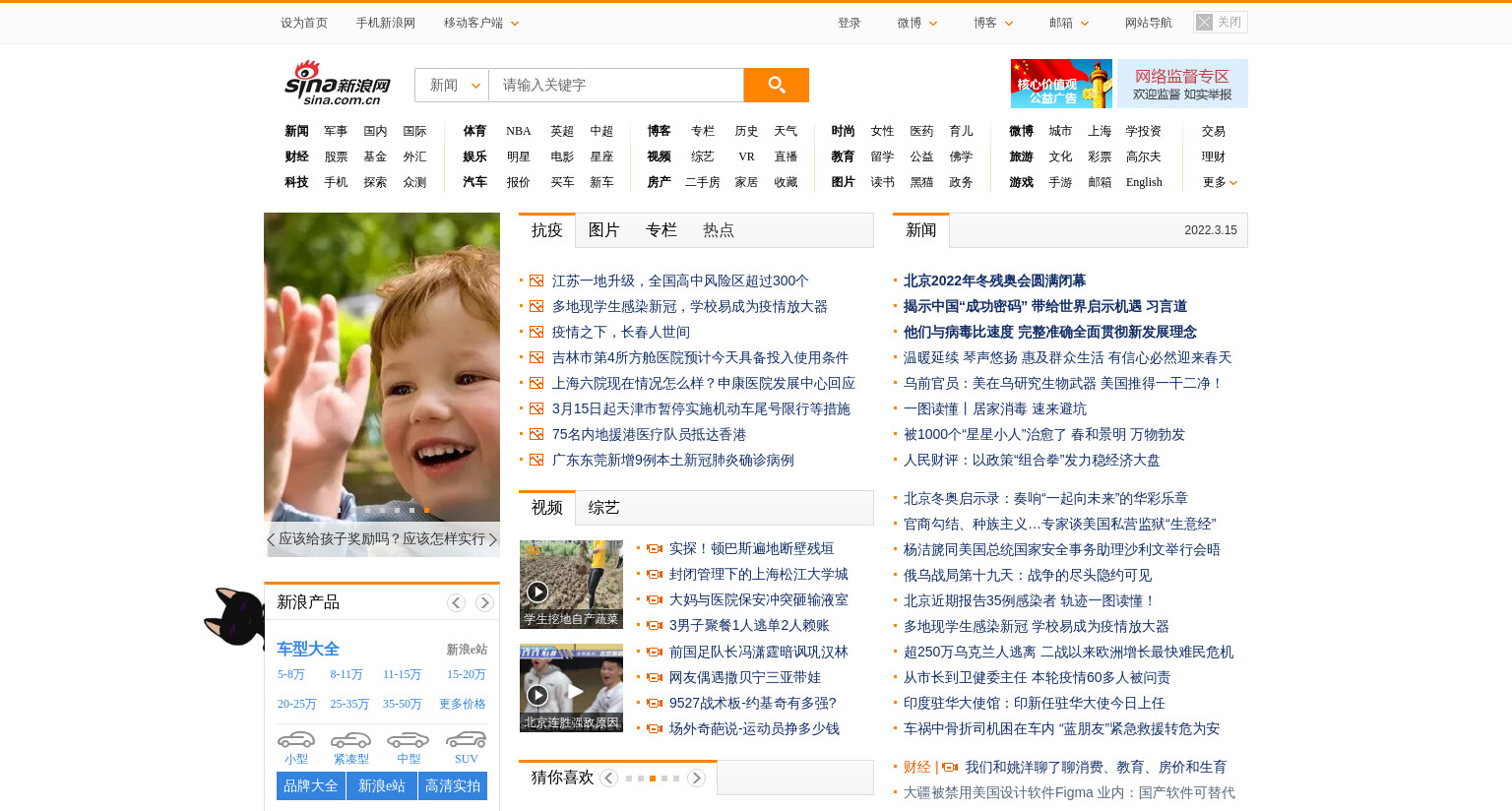
Task: Click 设为首页 link
Action: point(303,23)
